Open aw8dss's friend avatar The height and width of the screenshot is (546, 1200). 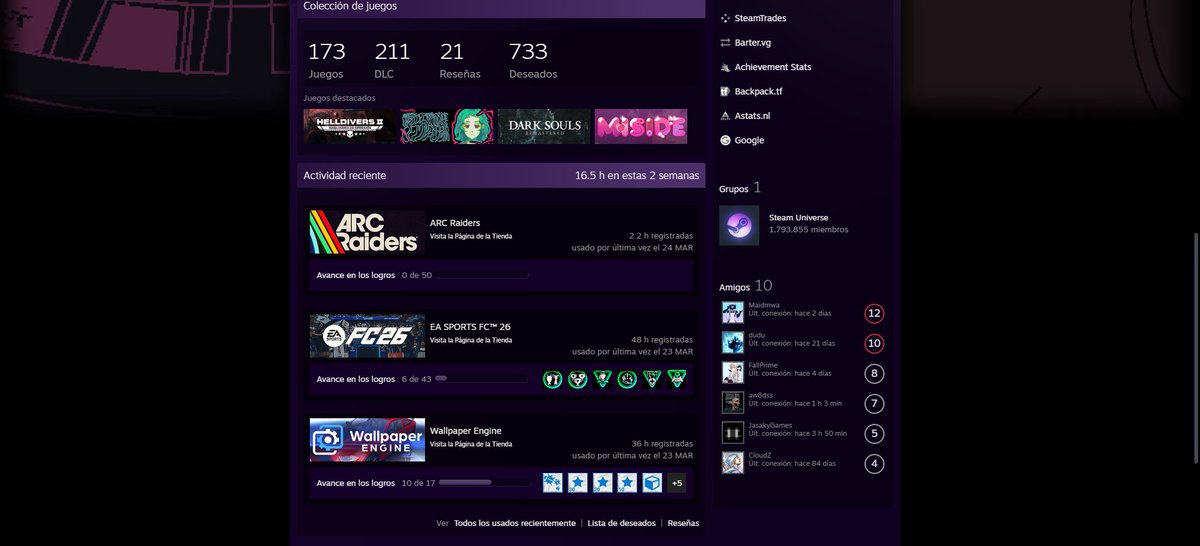click(x=733, y=402)
